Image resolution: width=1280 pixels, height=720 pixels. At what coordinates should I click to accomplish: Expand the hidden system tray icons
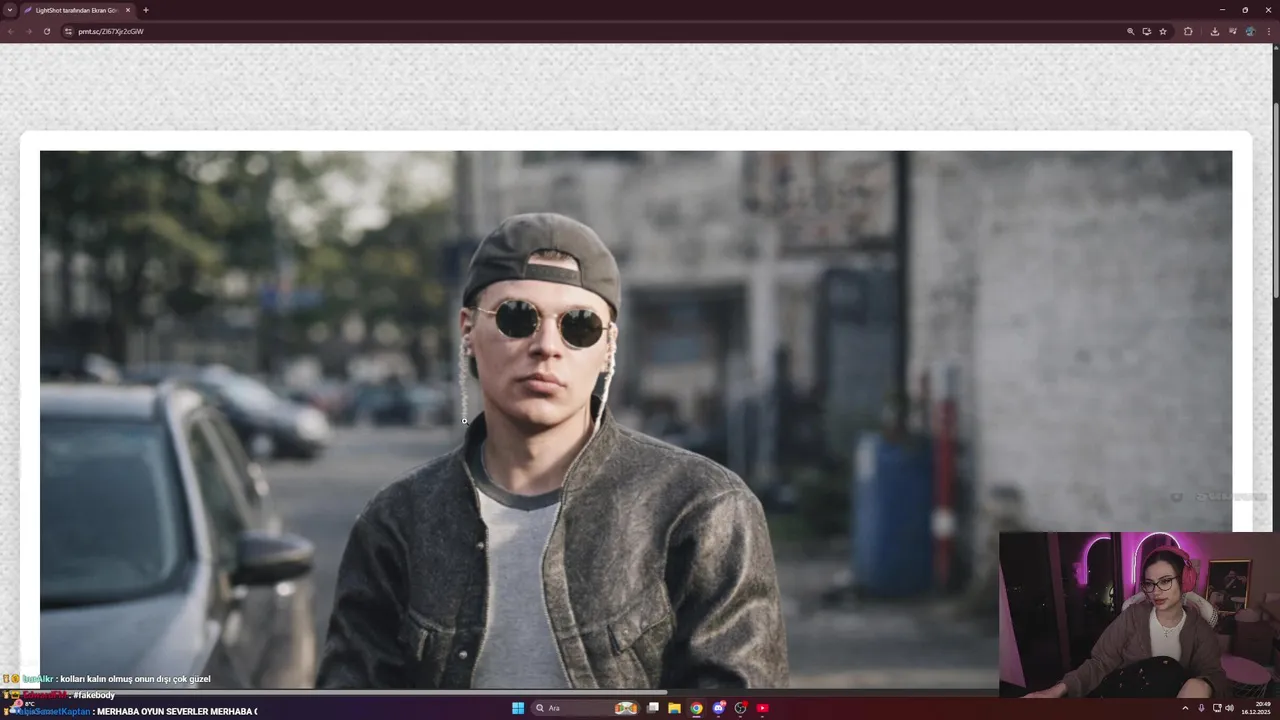pyautogui.click(x=1185, y=708)
